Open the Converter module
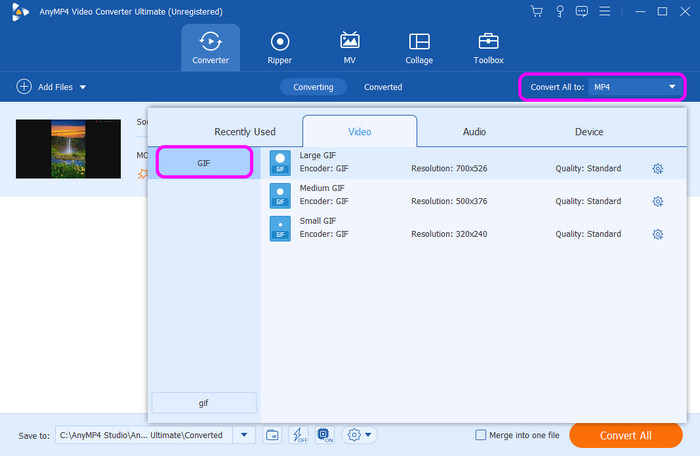This screenshot has width=700, height=456. 210,48
